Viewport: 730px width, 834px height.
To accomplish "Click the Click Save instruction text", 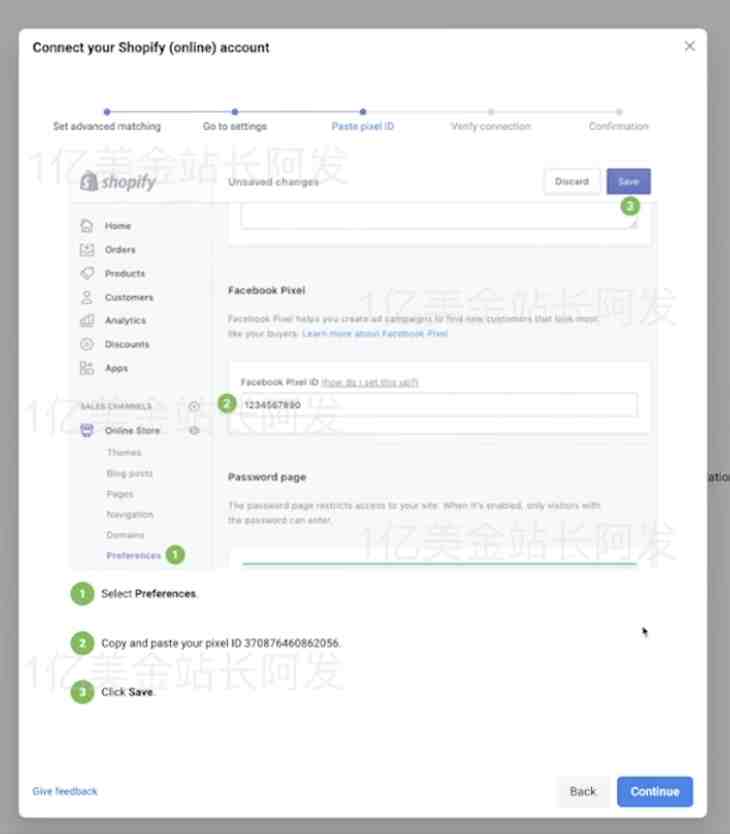I will (127, 692).
